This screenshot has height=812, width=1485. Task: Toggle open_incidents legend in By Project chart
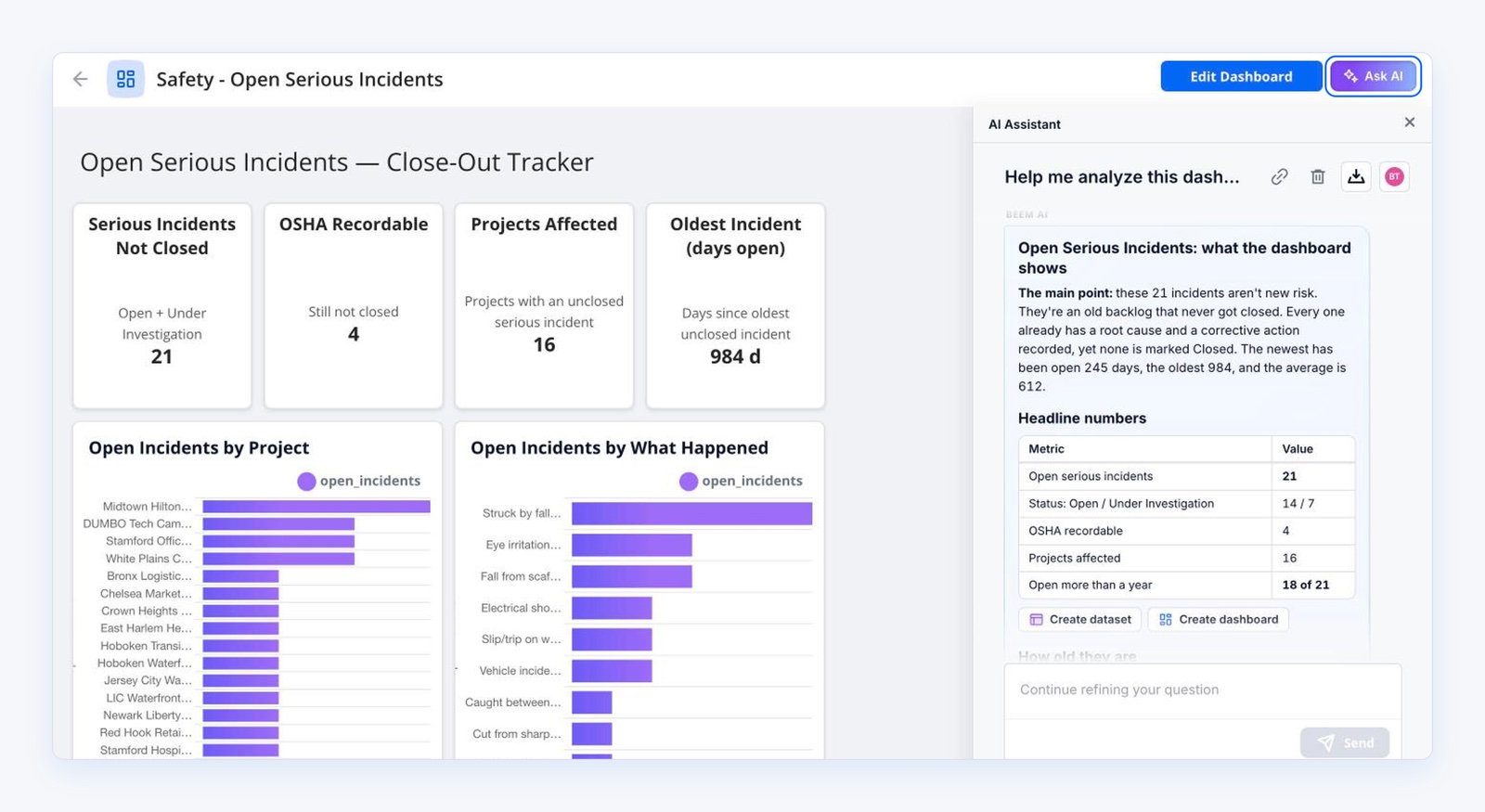click(359, 481)
